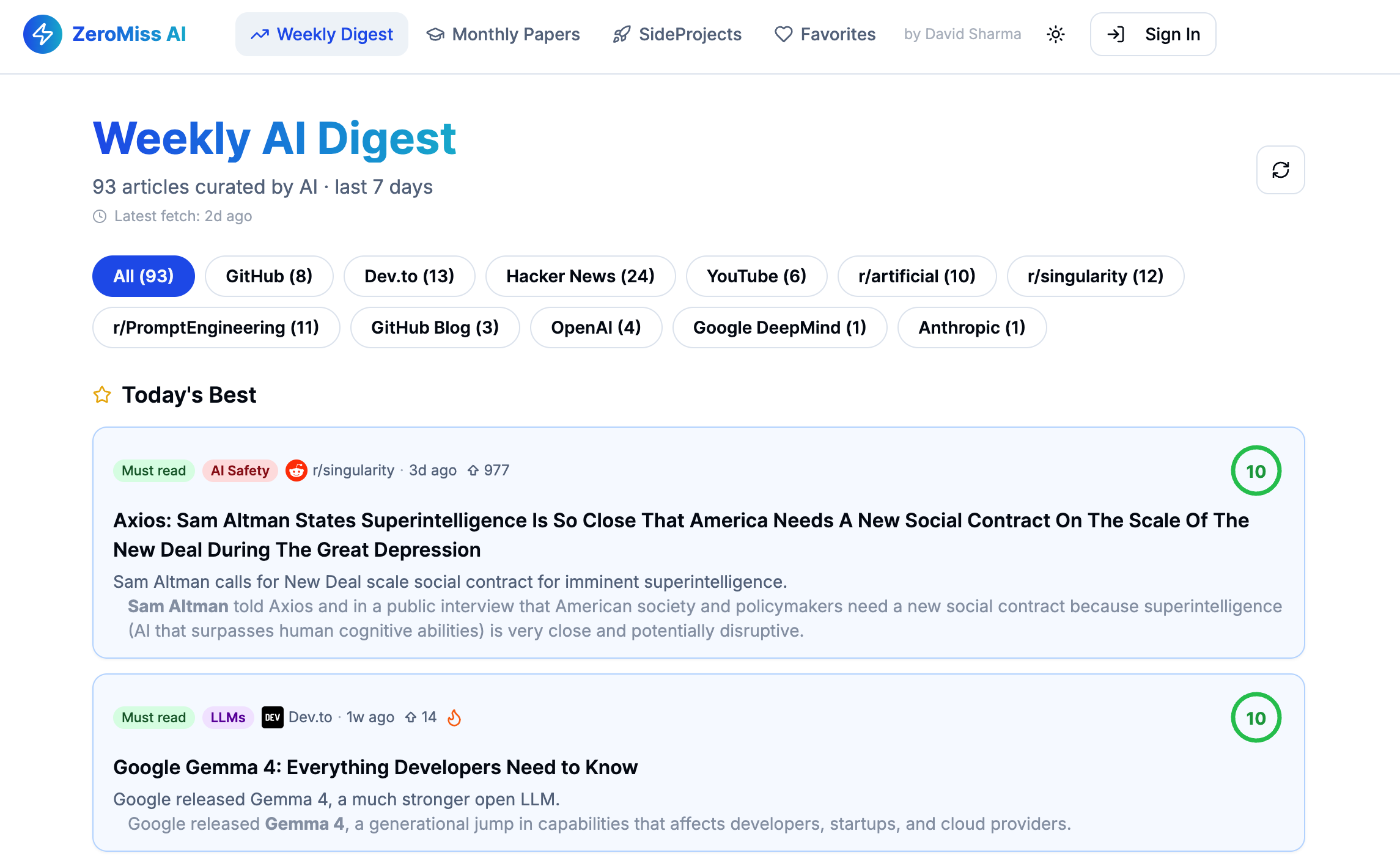Open the Monthly Papers tab
This screenshot has height=864, width=1400.
click(x=503, y=34)
